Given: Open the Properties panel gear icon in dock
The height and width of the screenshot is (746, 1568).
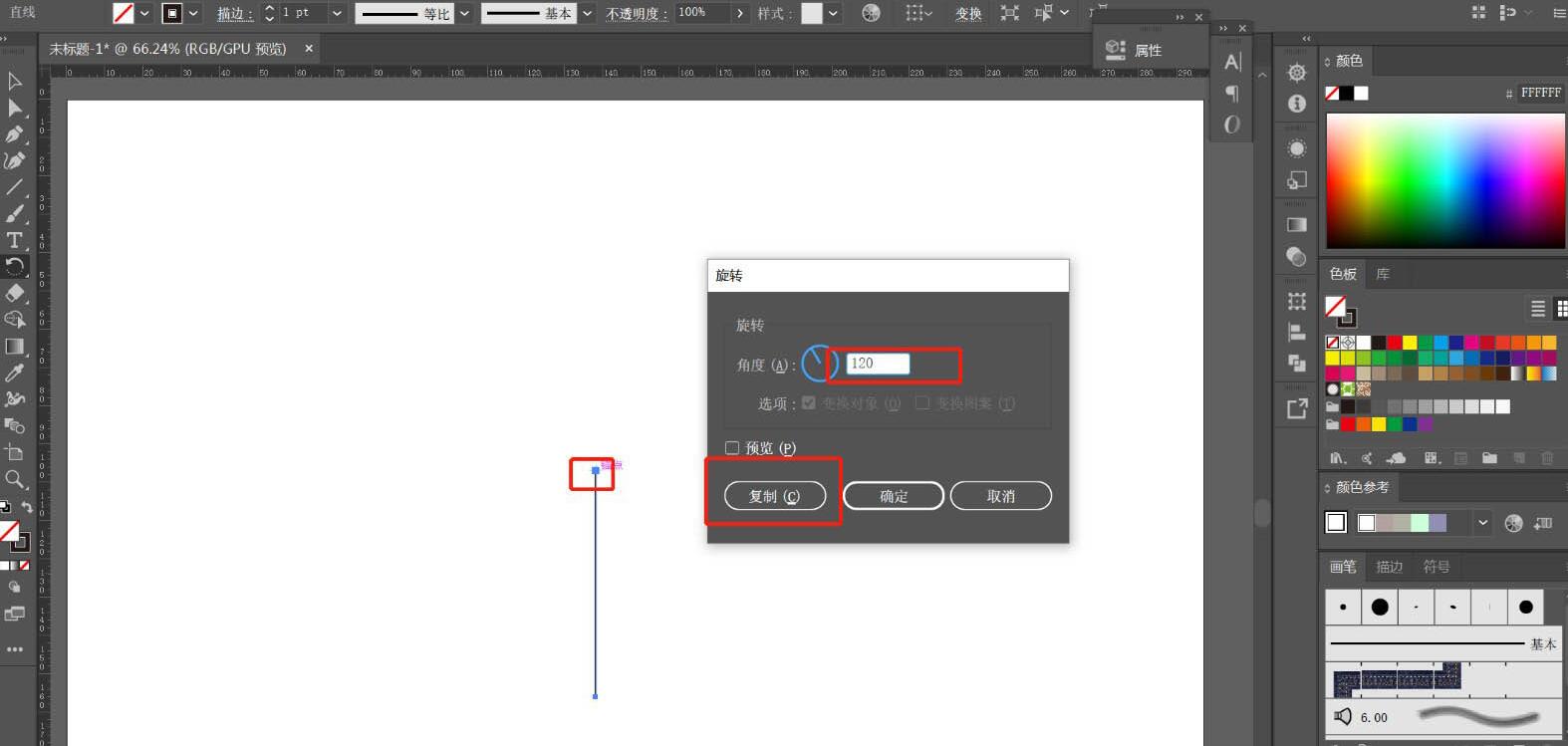Looking at the screenshot, I should 1296,73.
